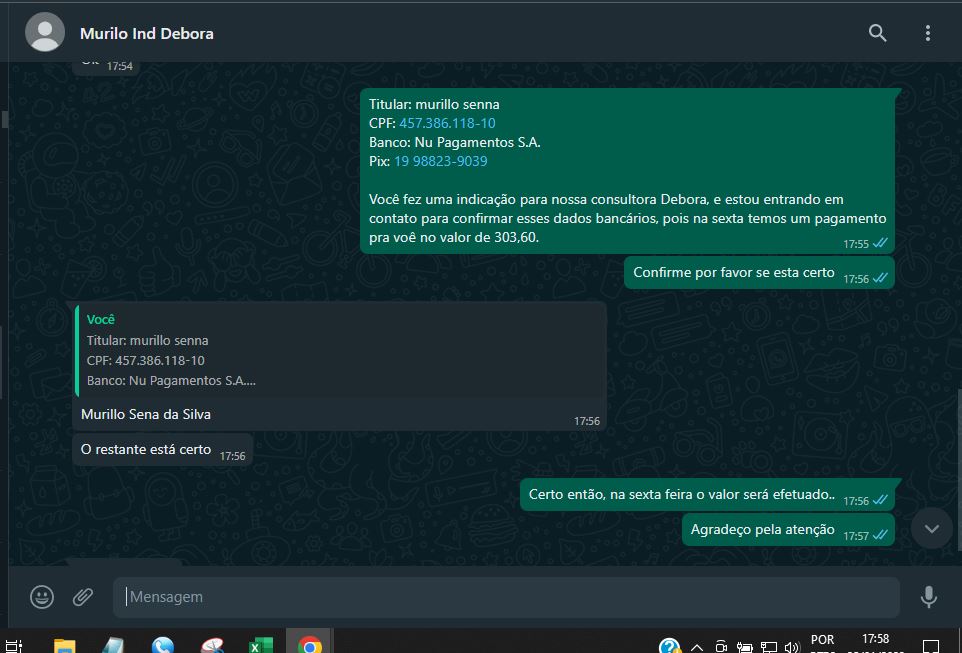Click the Mensagem text input field
962x653 pixels.
505,597
